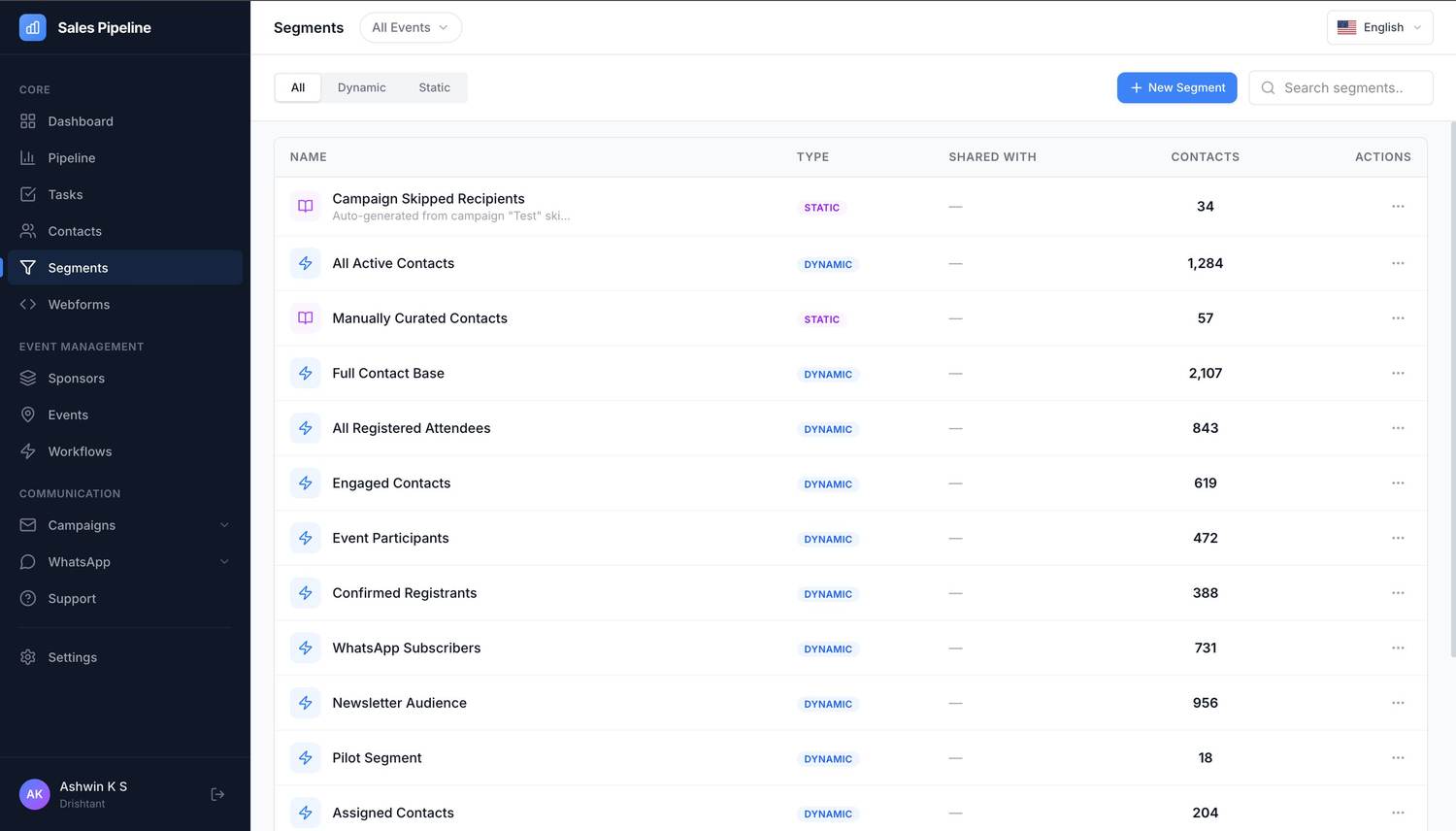Switch to the Dynamic tab
Image resolution: width=1456 pixels, height=831 pixels.
[362, 87]
